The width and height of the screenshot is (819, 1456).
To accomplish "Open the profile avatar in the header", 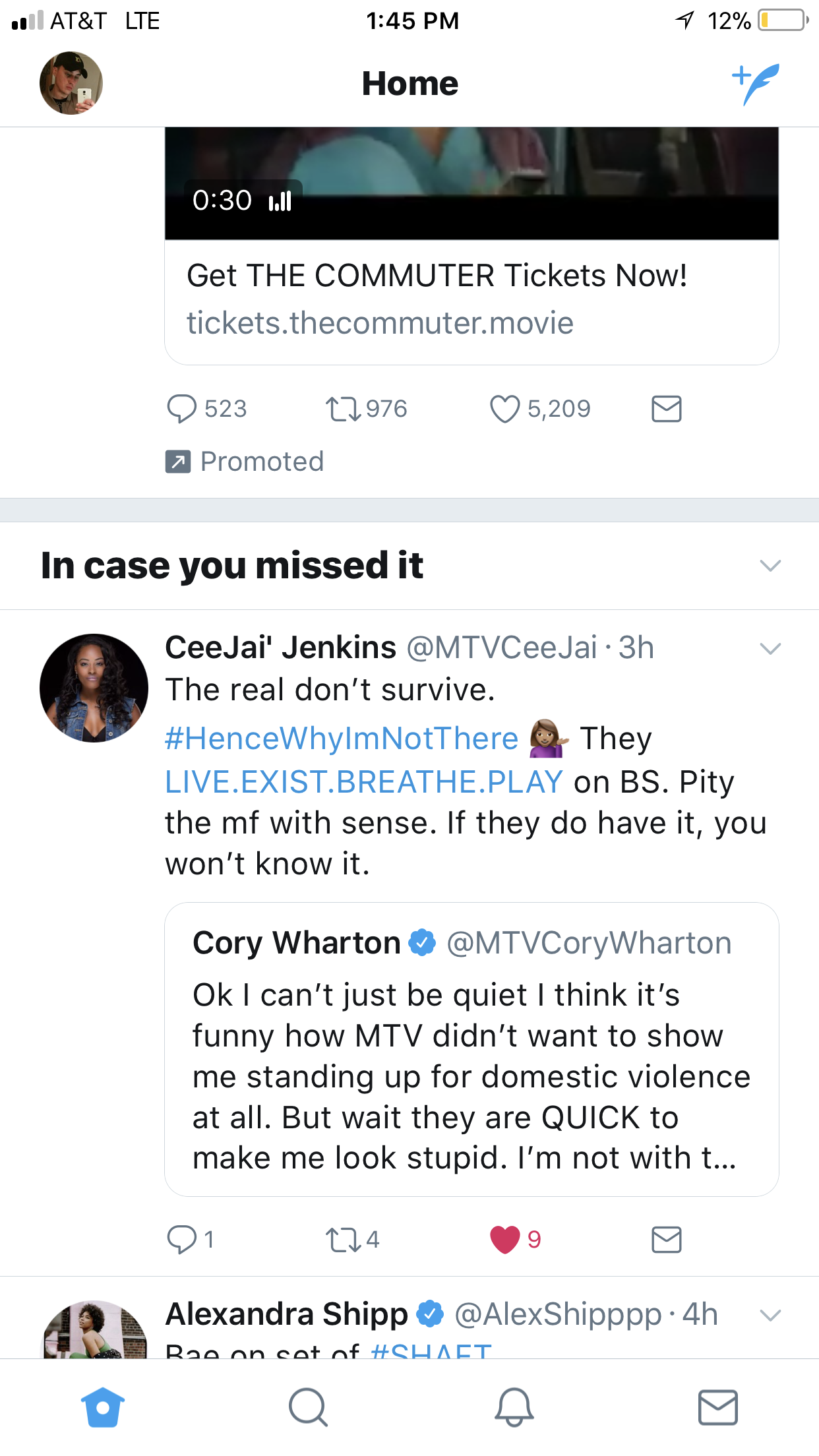I will coord(71,83).
